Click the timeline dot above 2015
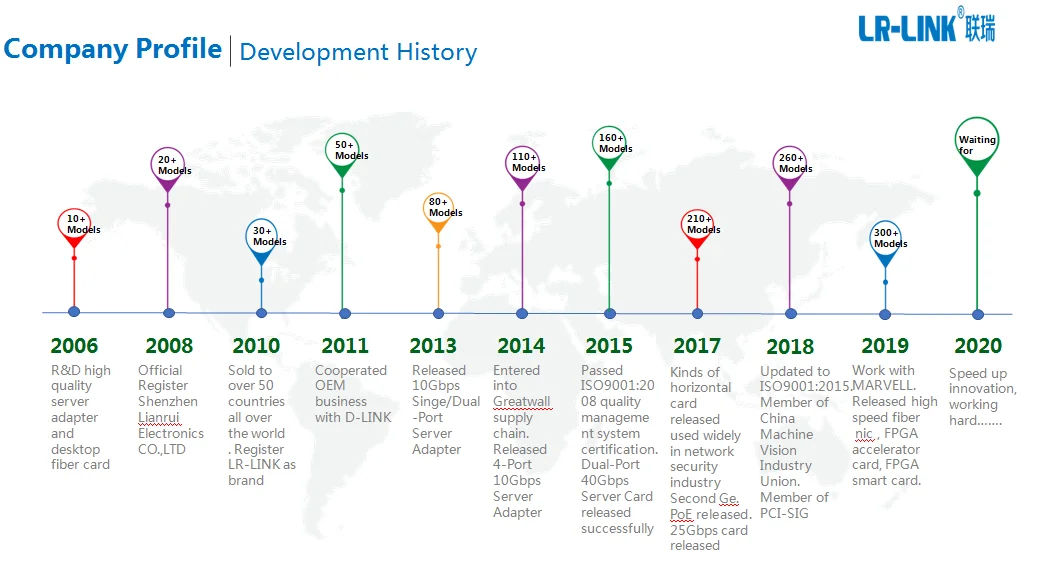Image resolution: width=1043 pixels, height=580 pixels. [610, 313]
